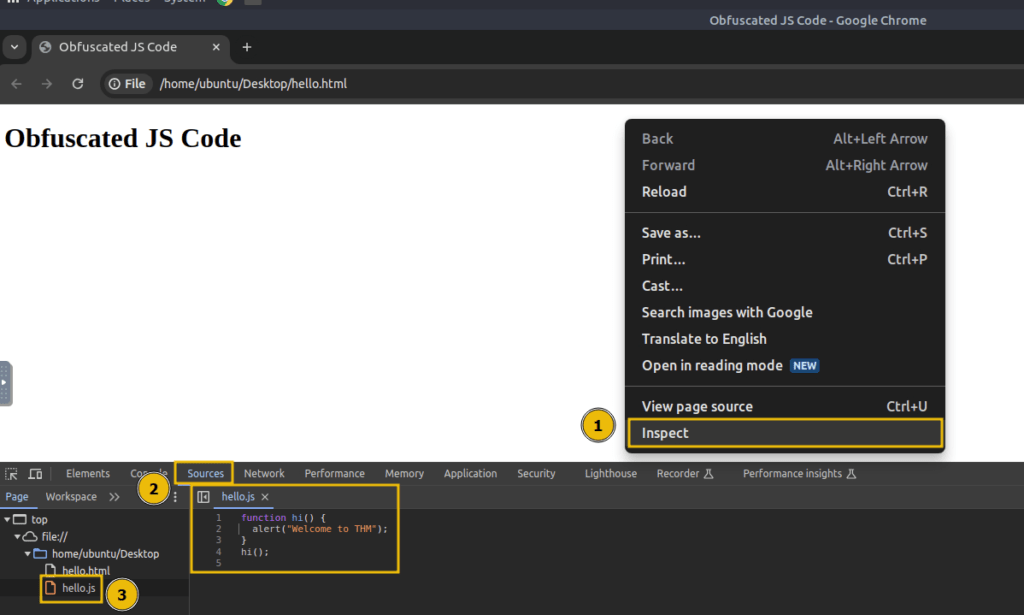Viewport: 1024px width, 615px height.
Task: Show more navigator tabs chevron
Action: pyautogui.click(x=114, y=497)
